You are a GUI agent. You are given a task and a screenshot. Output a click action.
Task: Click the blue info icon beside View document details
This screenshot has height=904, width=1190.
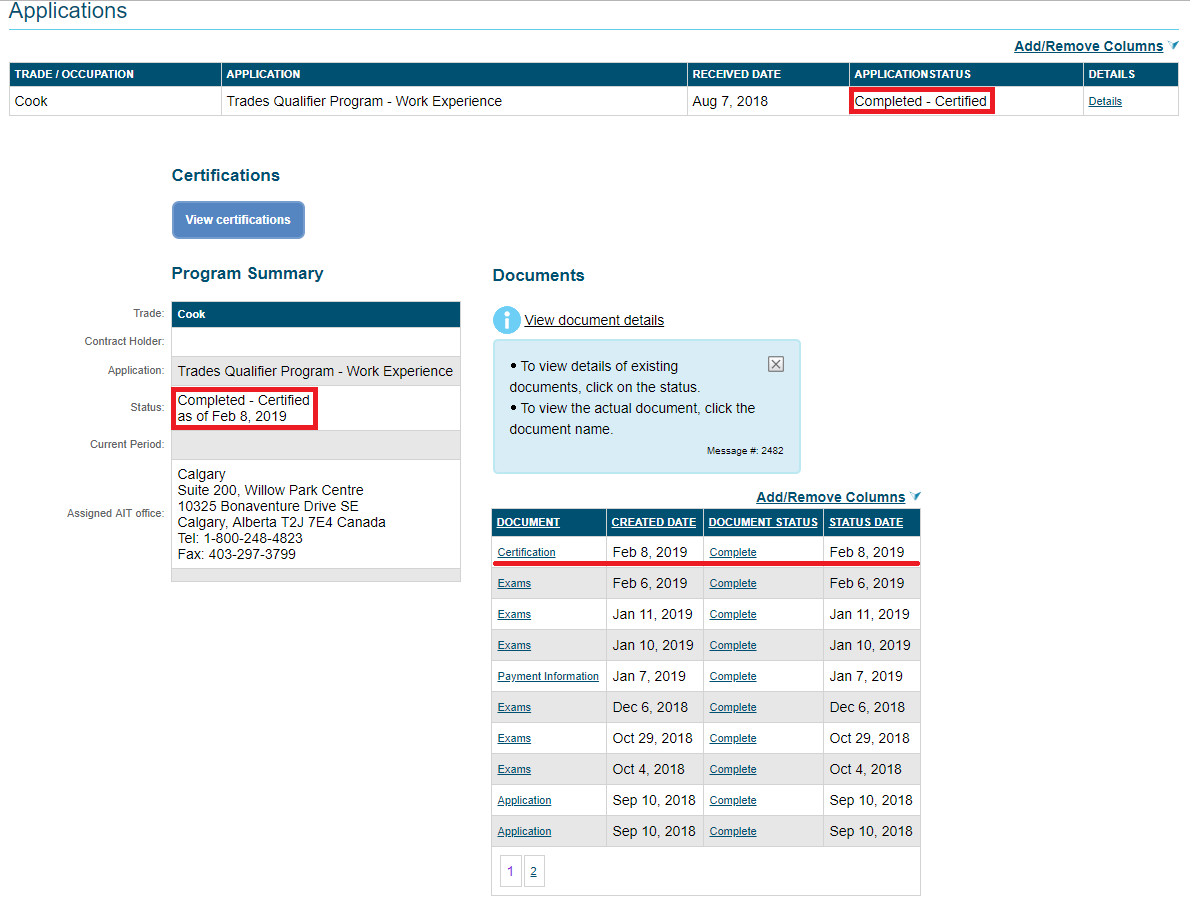pyautogui.click(x=506, y=320)
